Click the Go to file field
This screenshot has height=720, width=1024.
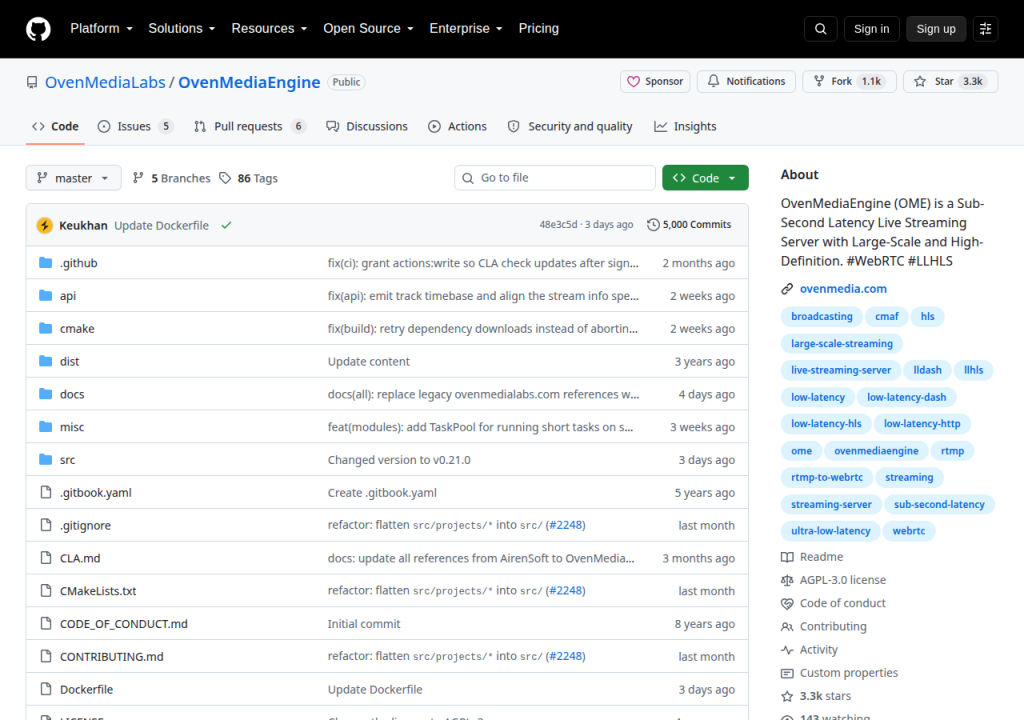coord(554,178)
